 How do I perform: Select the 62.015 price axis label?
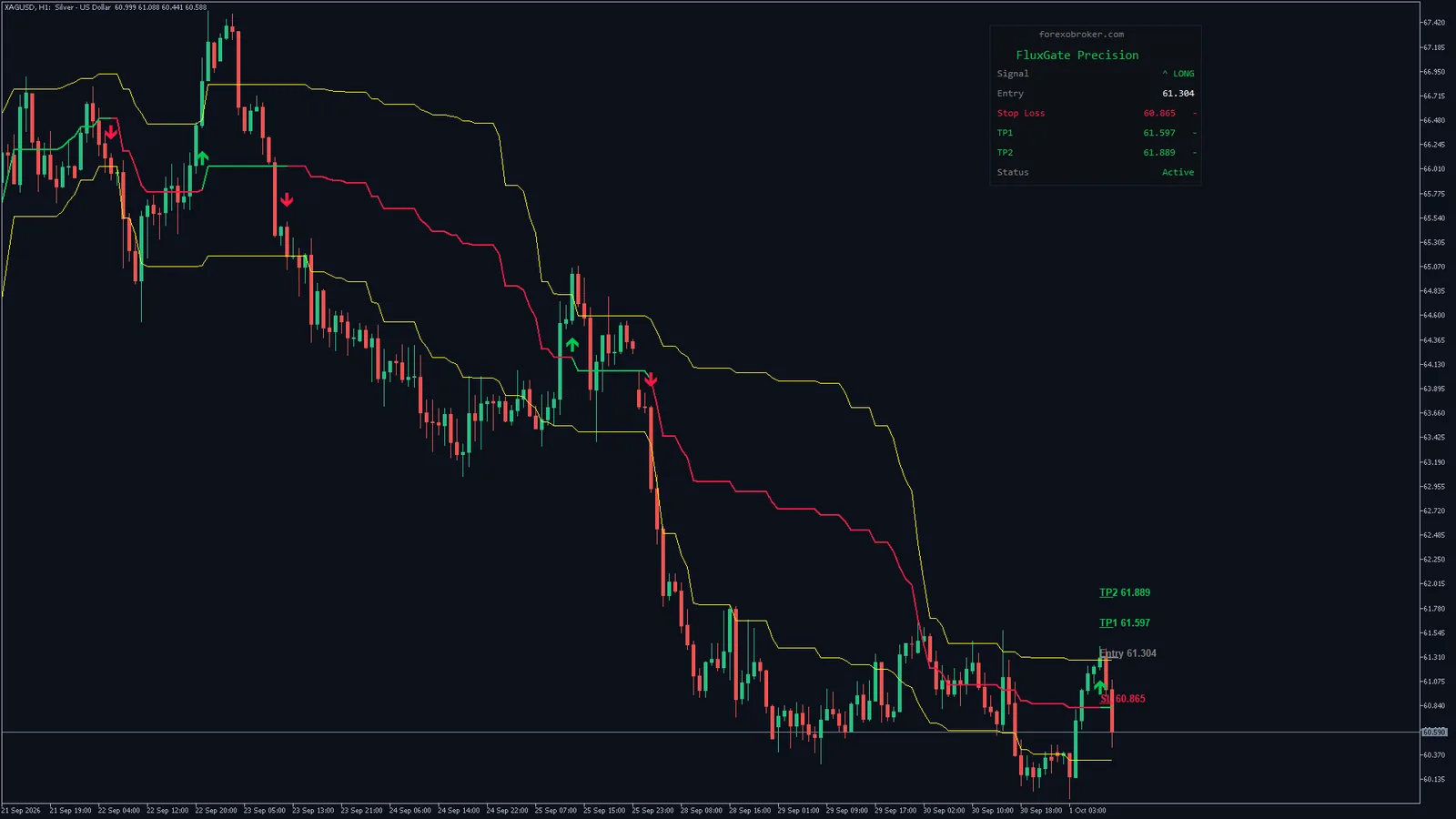click(1433, 584)
